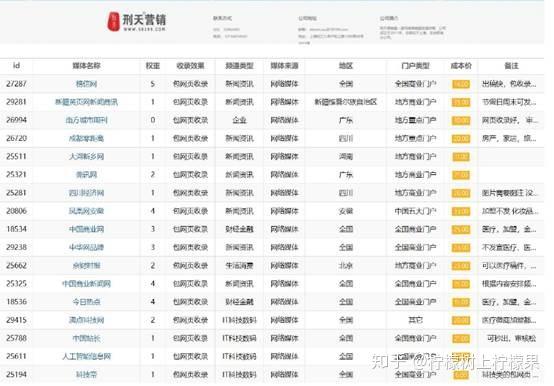Viewport: 554px width, 386px height.
Task: Select id cell 29415
Action: [x=16, y=320]
